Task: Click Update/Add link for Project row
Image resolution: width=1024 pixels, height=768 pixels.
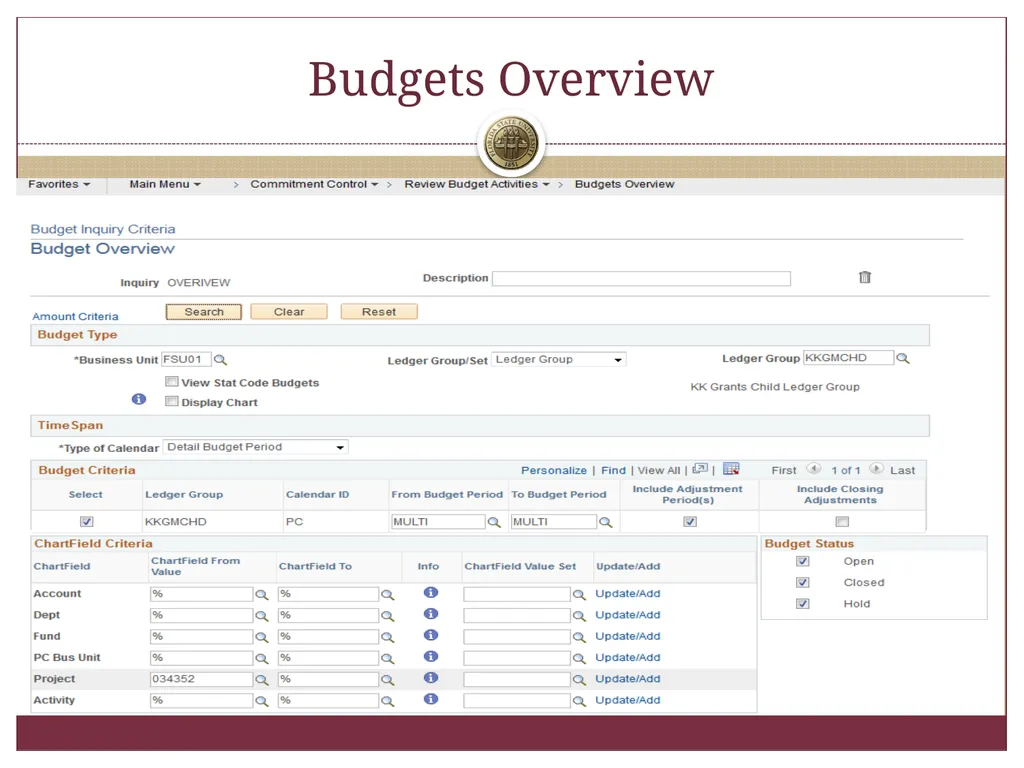Action: (628, 679)
